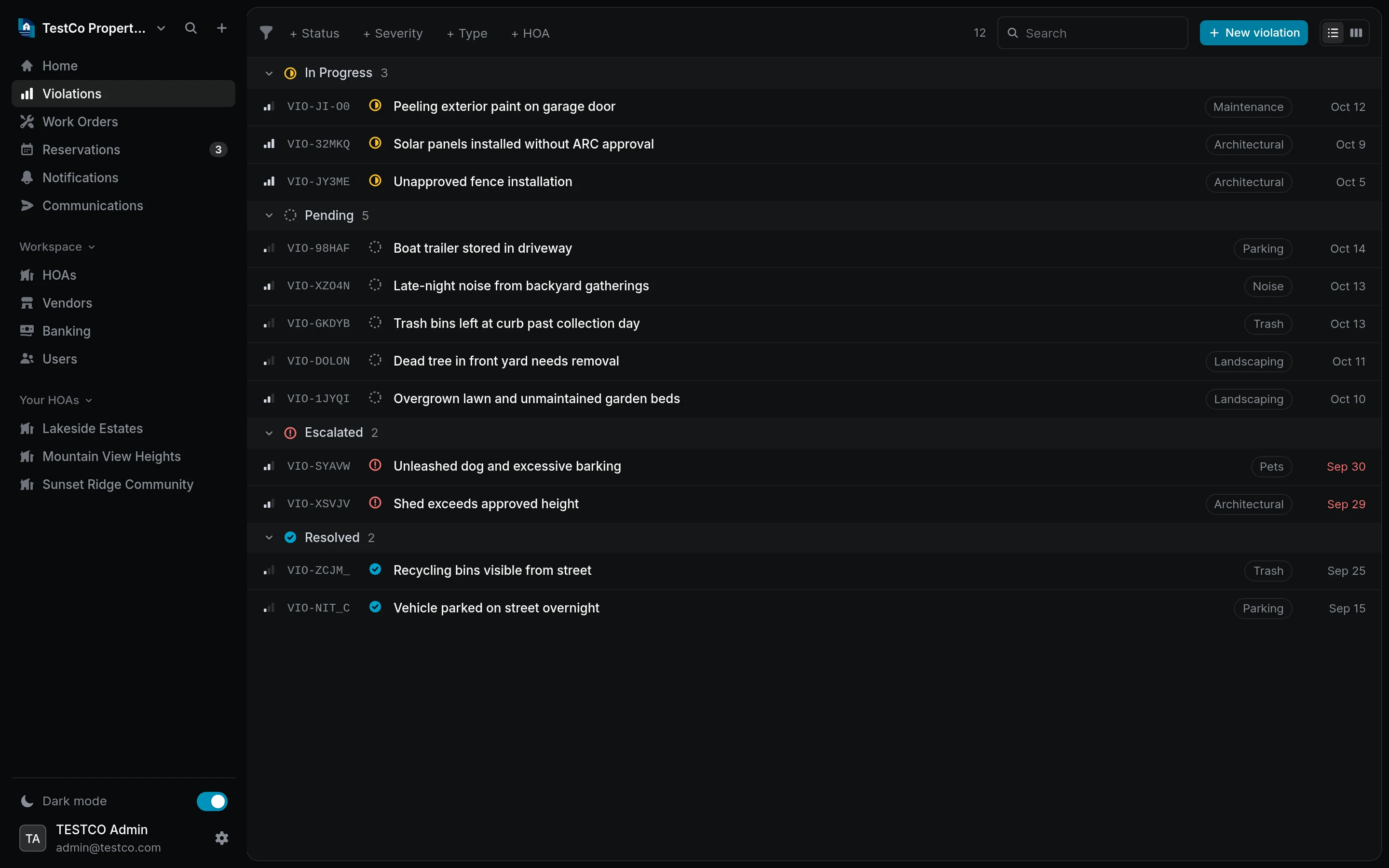Open the filter funnel icon

pos(266,33)
